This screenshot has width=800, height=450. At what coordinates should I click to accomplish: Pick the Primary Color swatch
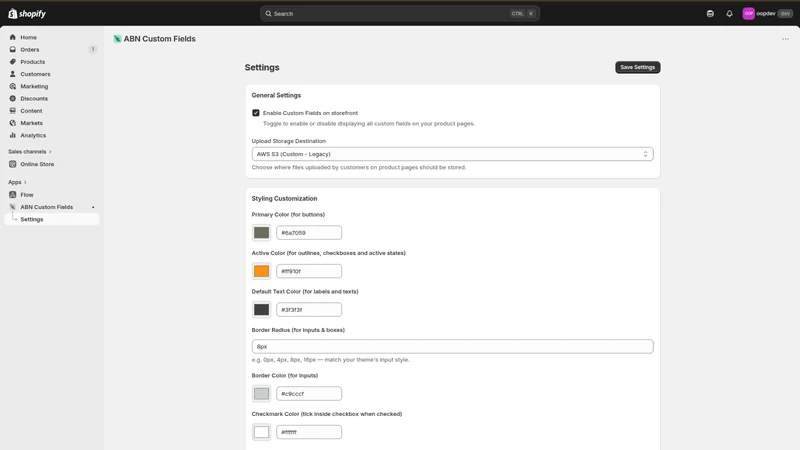pyautogui.click(x=261, y=233)
